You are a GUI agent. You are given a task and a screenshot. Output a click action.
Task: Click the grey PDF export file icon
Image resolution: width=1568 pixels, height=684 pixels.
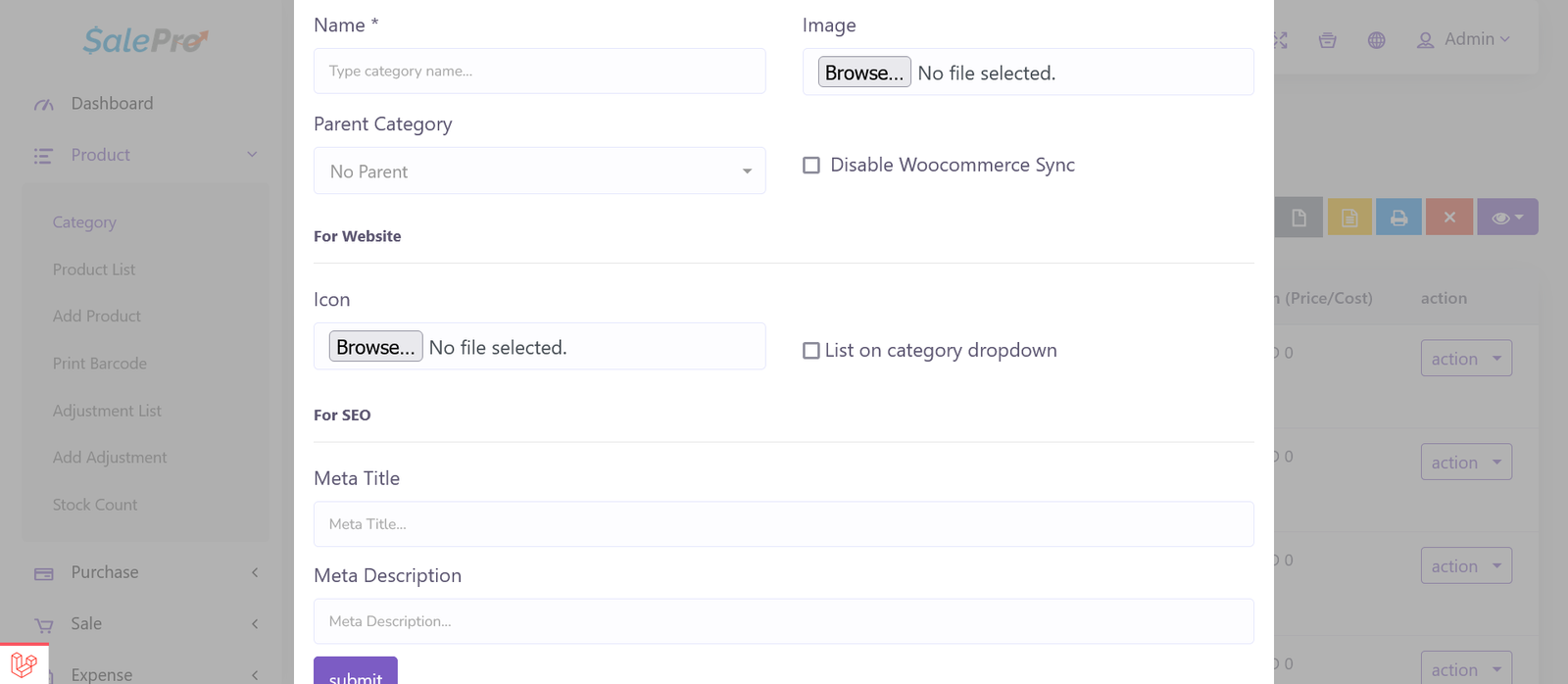[1299, 218]
